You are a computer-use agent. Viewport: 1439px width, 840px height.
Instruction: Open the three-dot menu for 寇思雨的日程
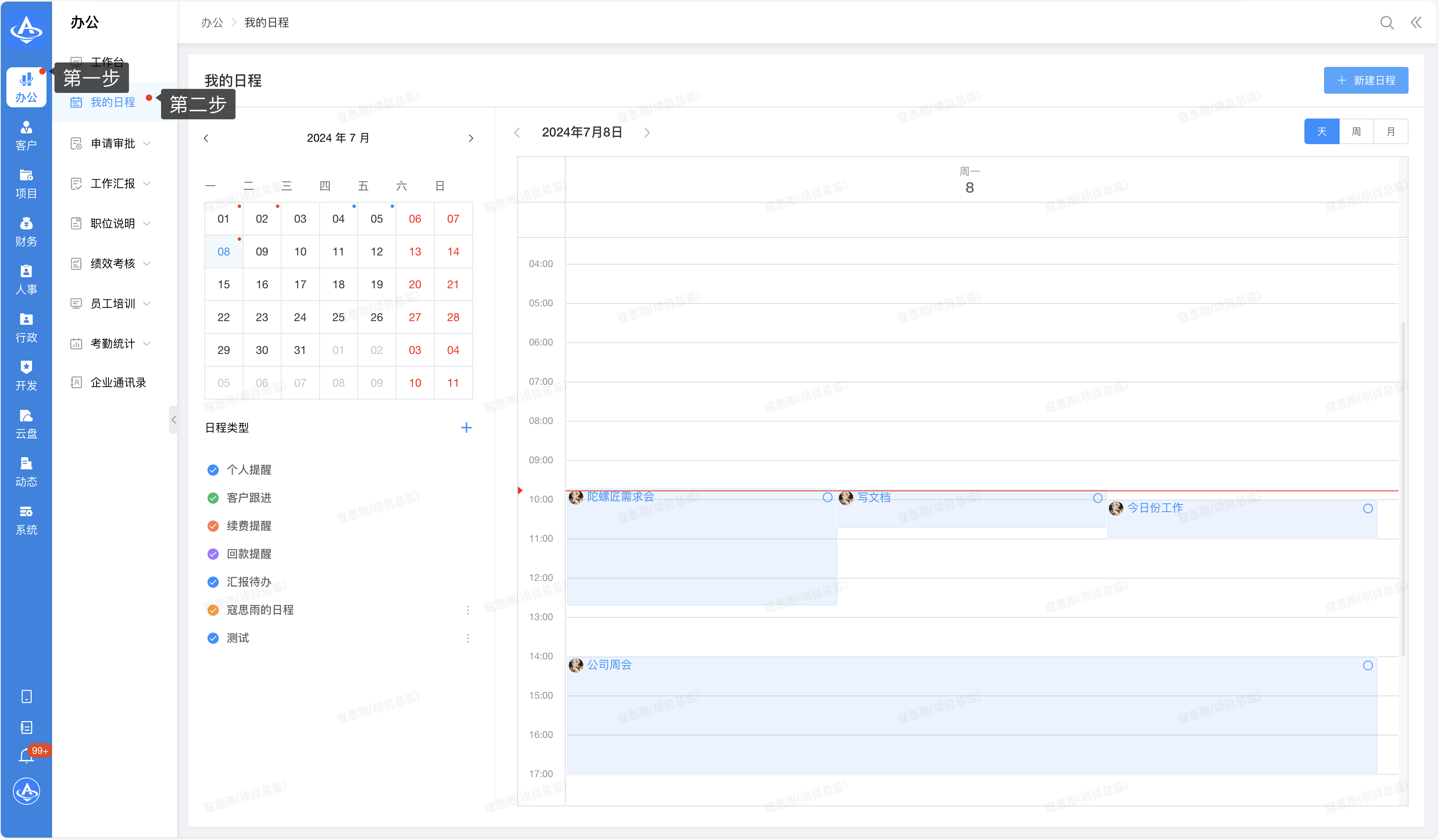click(468, 610)
